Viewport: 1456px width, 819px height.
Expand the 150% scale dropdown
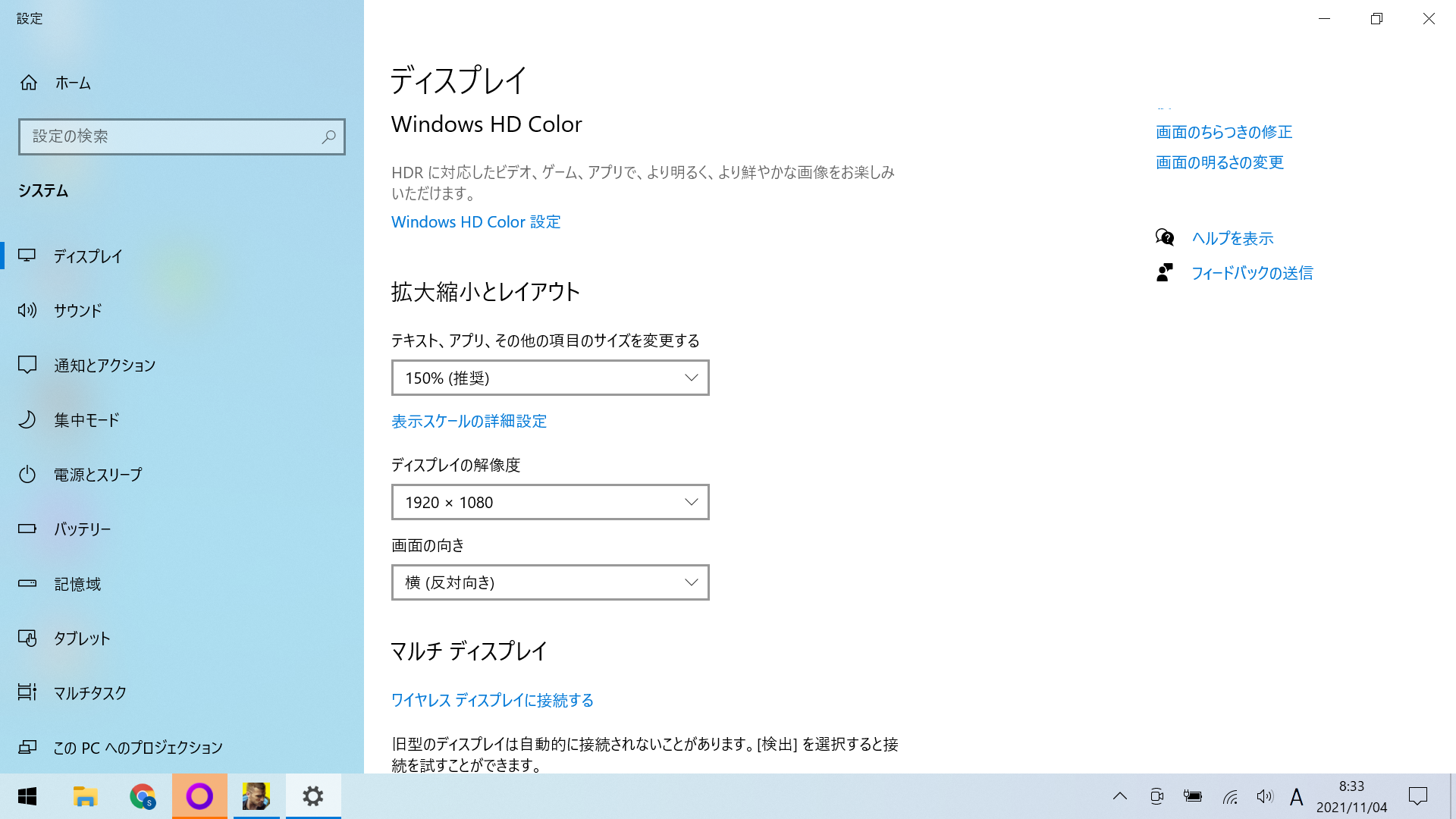coord(550,378)
